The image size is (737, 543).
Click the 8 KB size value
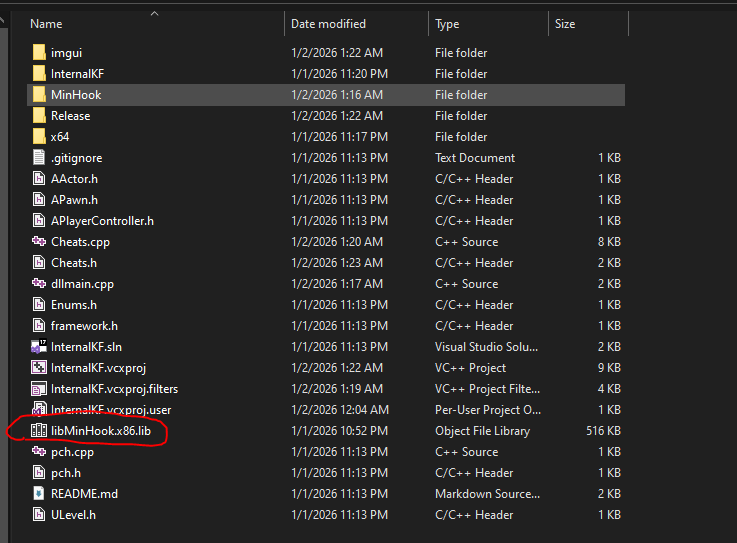(x=609, y=242)
